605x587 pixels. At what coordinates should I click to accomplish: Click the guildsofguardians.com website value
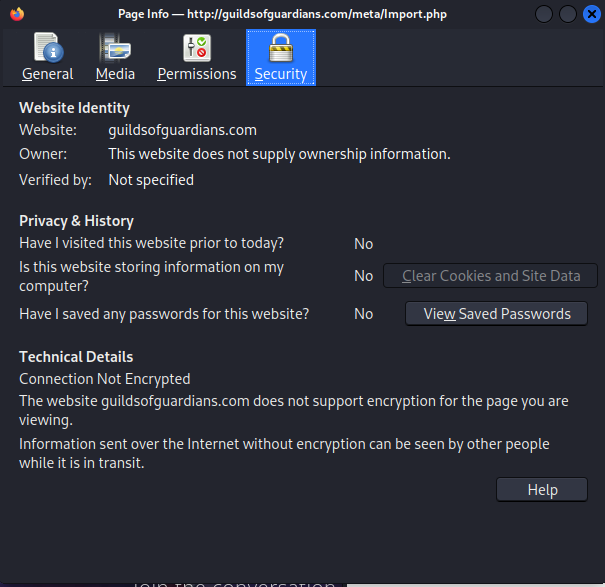pos(182,130)
